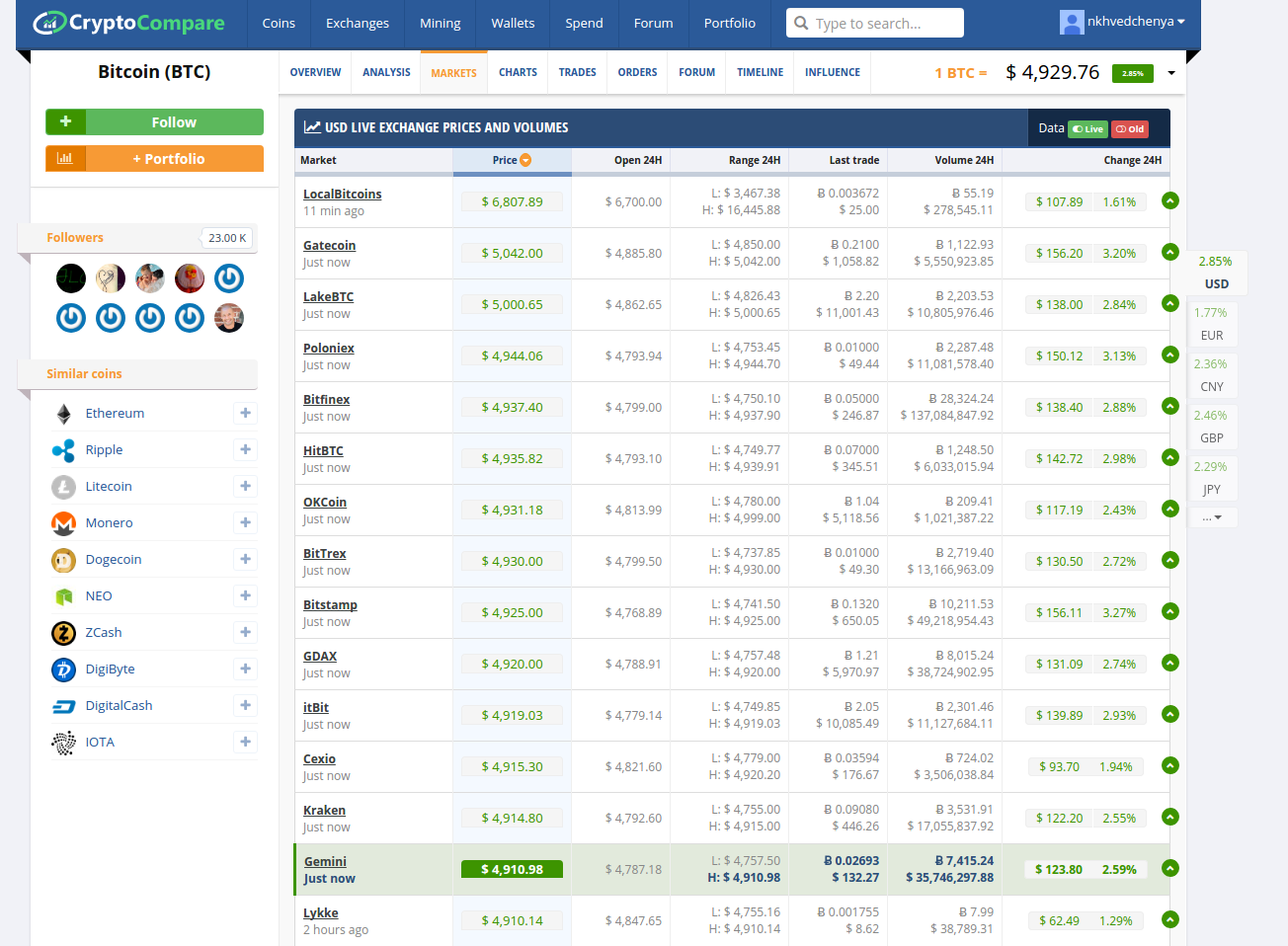1288x946 pixels.
Task: Click the Ethereum coin icon
Action: [63, 414]
